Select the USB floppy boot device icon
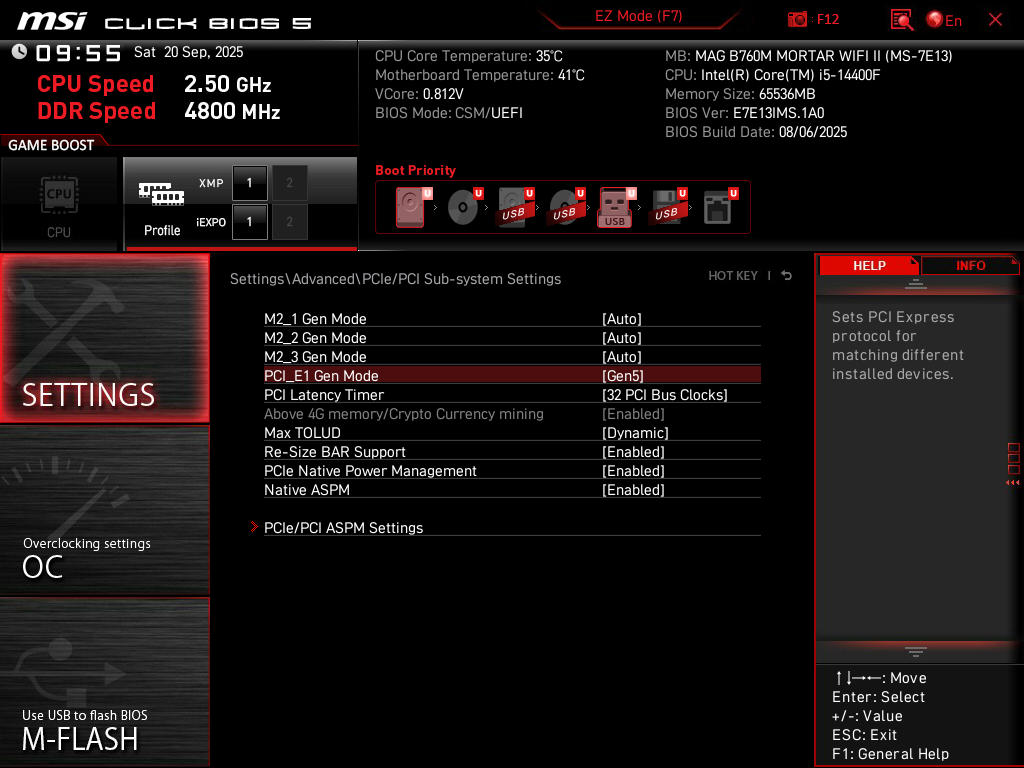 pos(667,207)
